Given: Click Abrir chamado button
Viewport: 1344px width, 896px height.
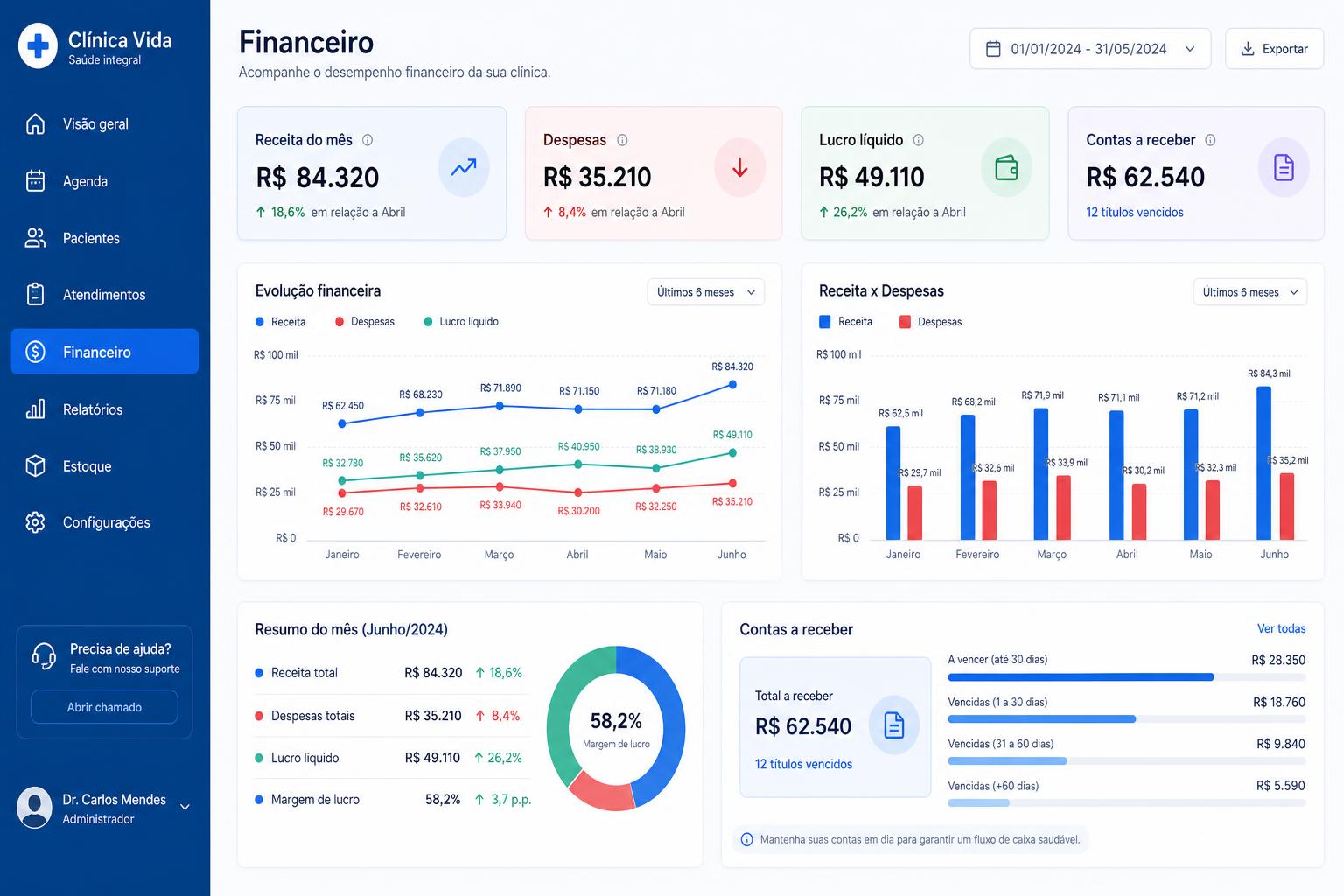Looking at the screenshot, I should pyautogui.click(x=104, y=707).
